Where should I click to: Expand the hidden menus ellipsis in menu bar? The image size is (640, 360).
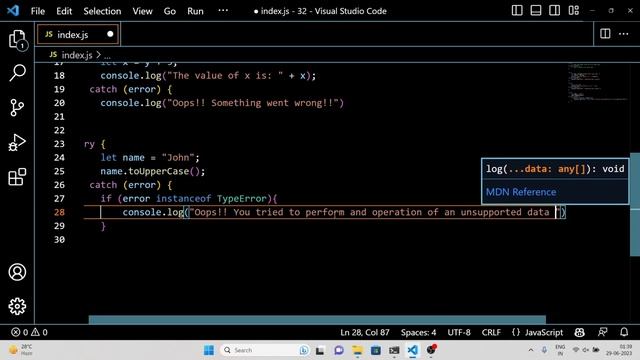coord(223,11)
